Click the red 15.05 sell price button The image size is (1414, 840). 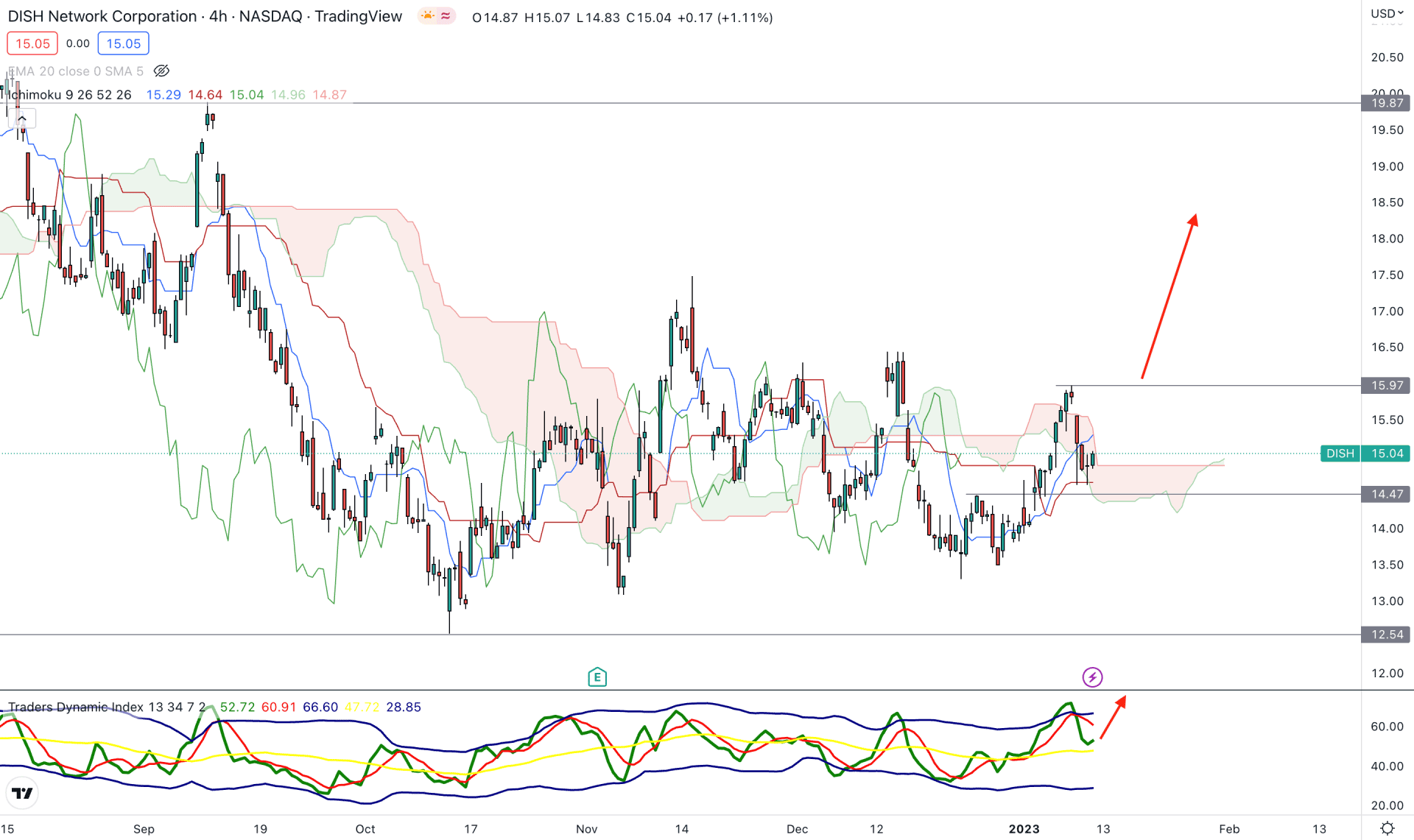tap(32, 43)
